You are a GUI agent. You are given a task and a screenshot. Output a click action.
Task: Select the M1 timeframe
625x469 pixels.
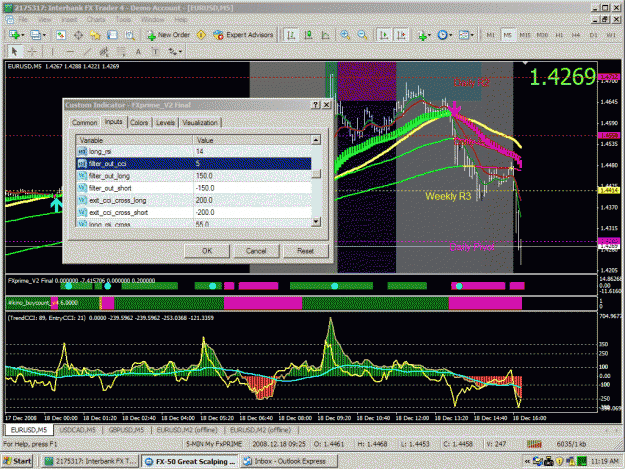point(491,35)
